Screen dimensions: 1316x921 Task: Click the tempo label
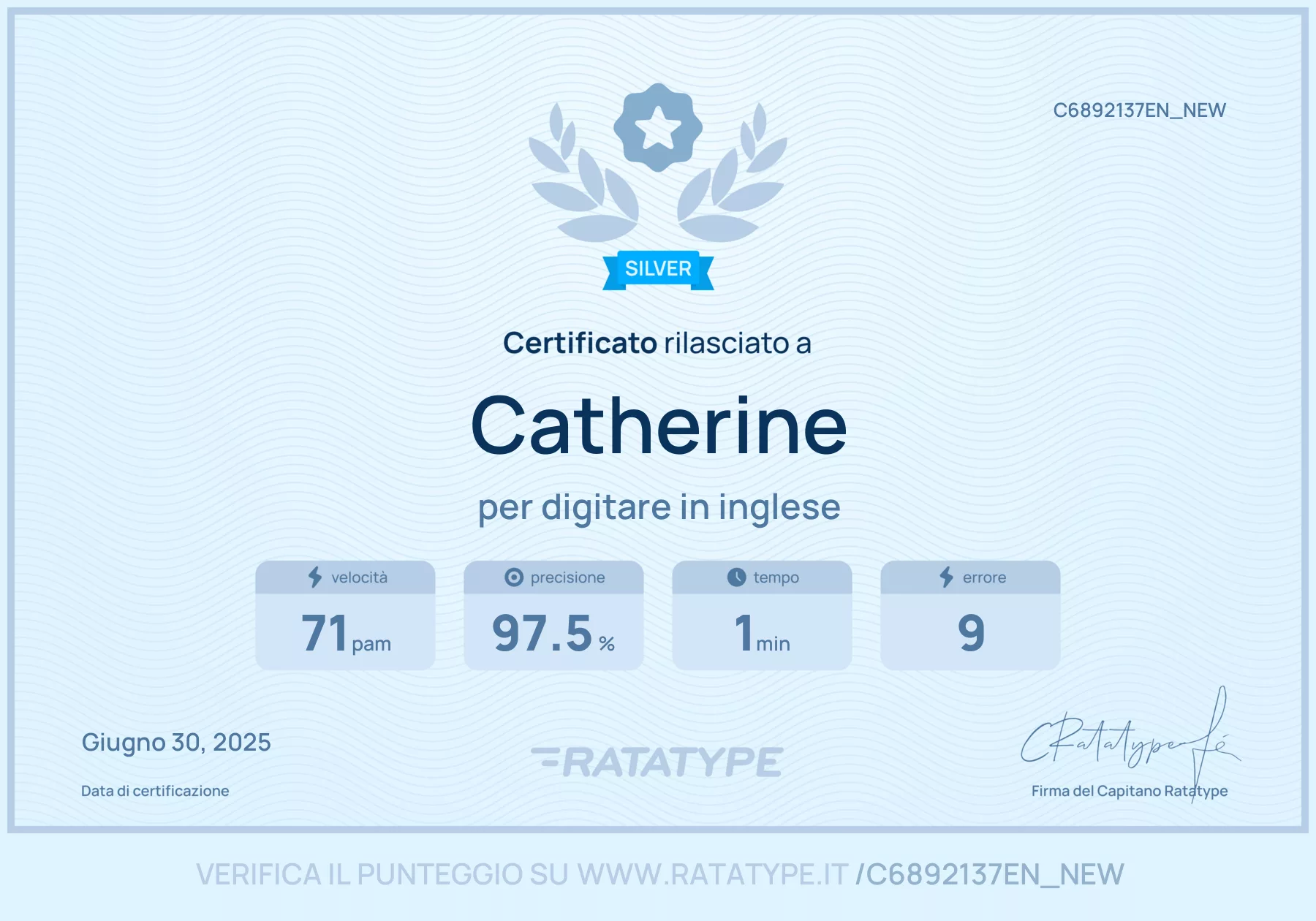point(776,577)
